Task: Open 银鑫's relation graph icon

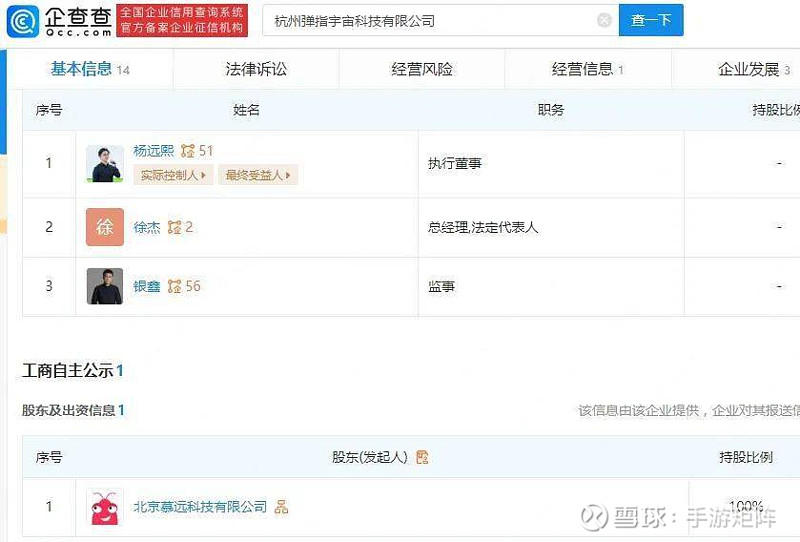Action: tap(174, 286)
